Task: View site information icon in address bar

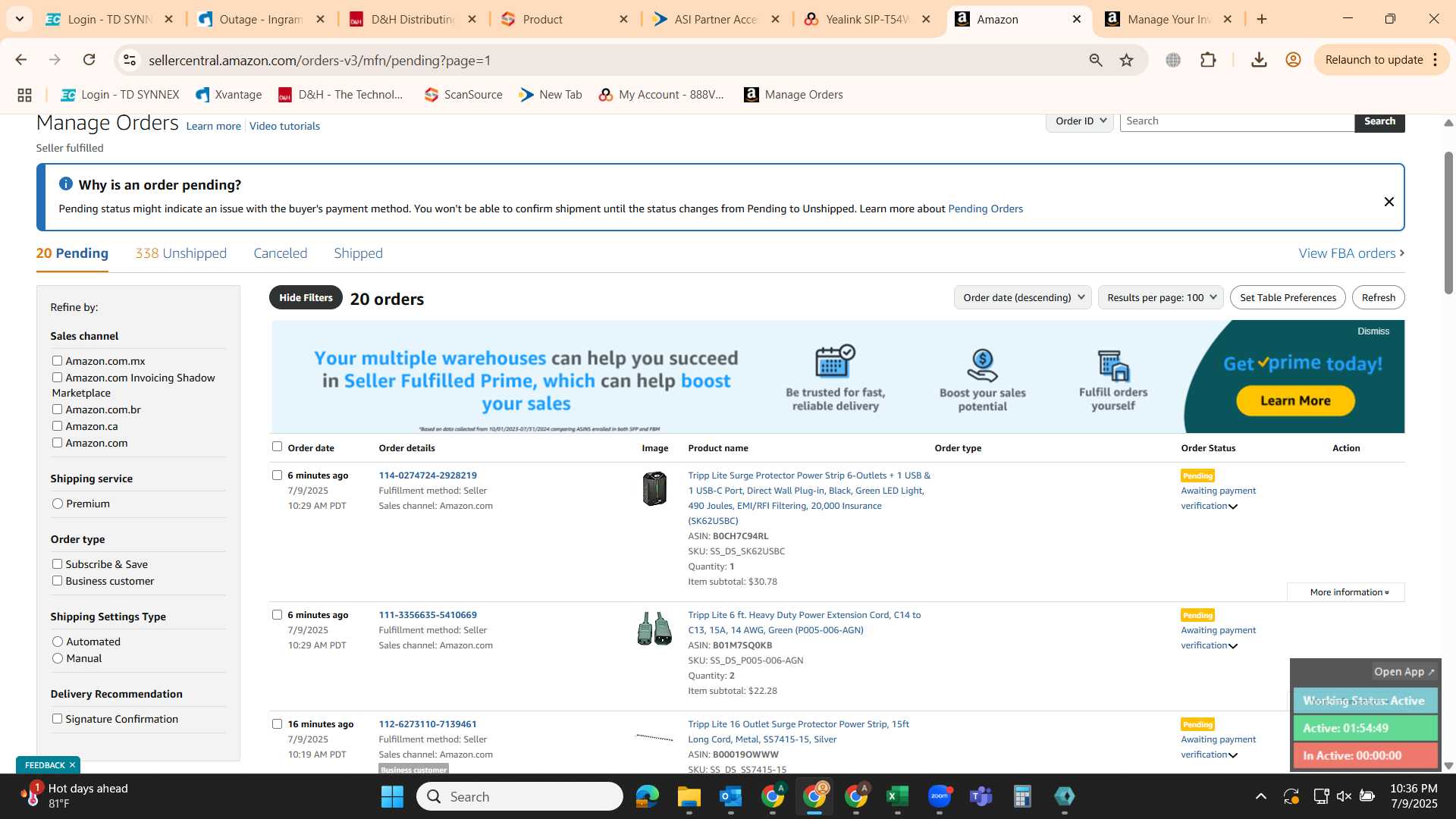Action: tap(130, 60)
